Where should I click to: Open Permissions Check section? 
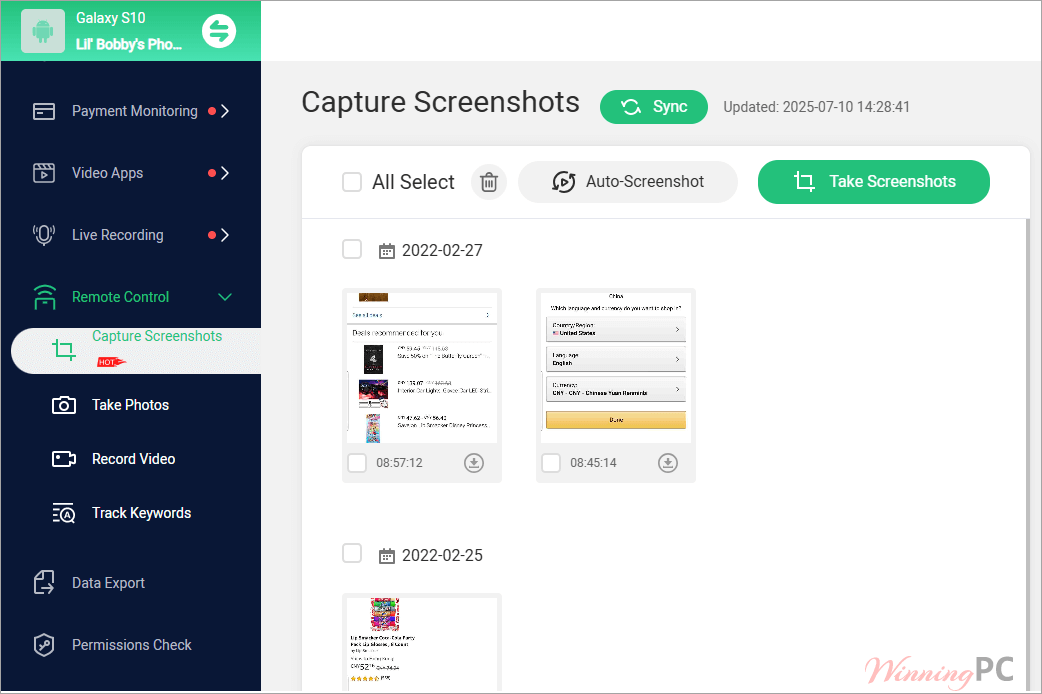point(131,645)
